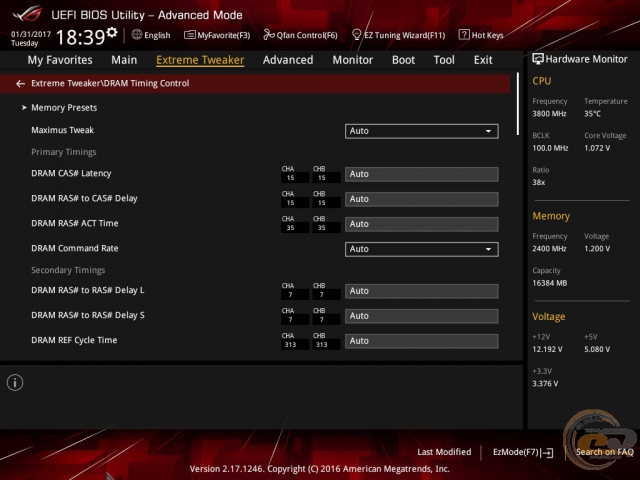Viewport: 640px width, 480px height.
Task: Open MyFavorite(F3) label
Action: (224, 36)
